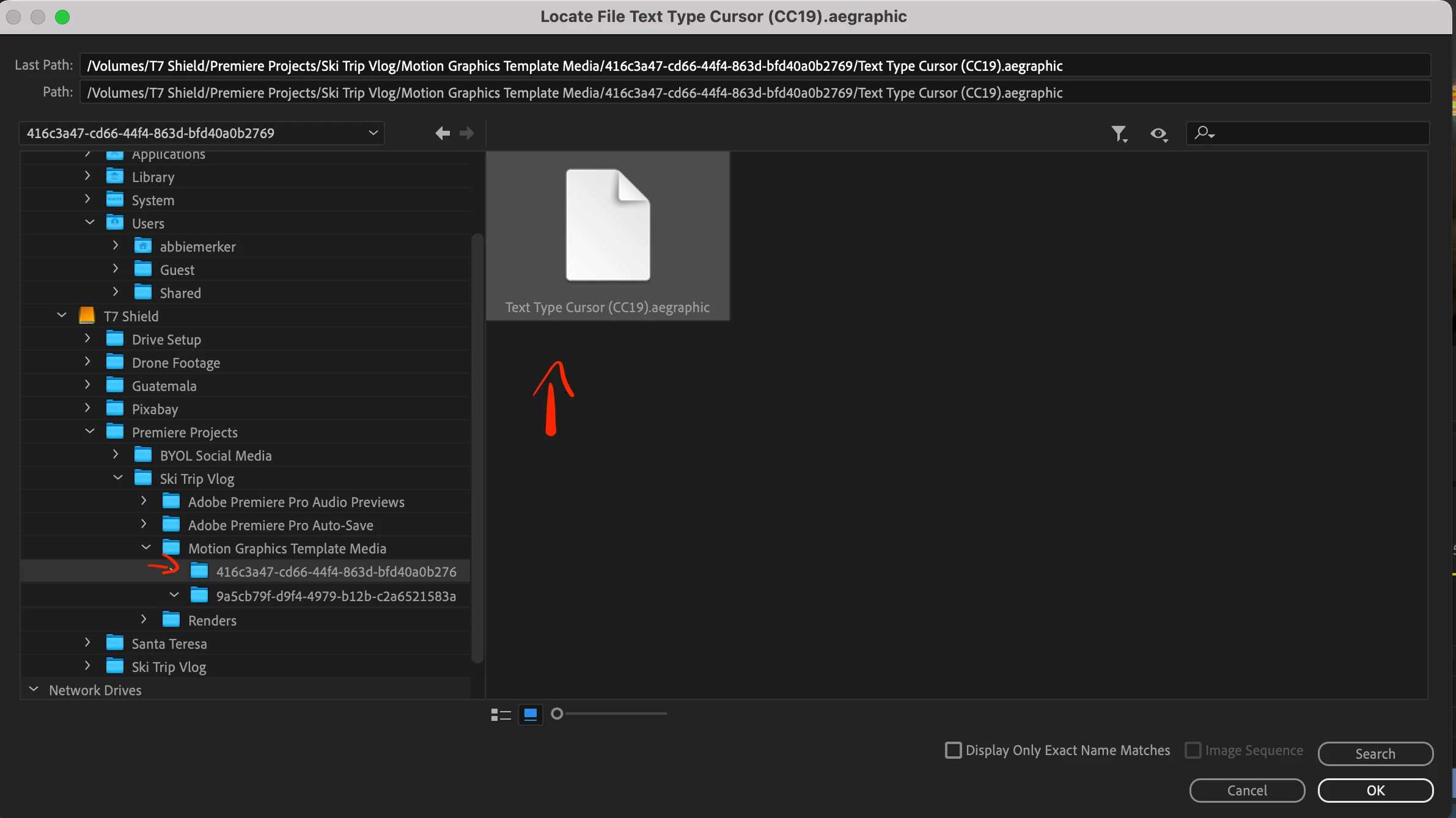This screenshot has height=818, width=1456.
Task: Select the Guatemala folder
Action: point(164,386)
